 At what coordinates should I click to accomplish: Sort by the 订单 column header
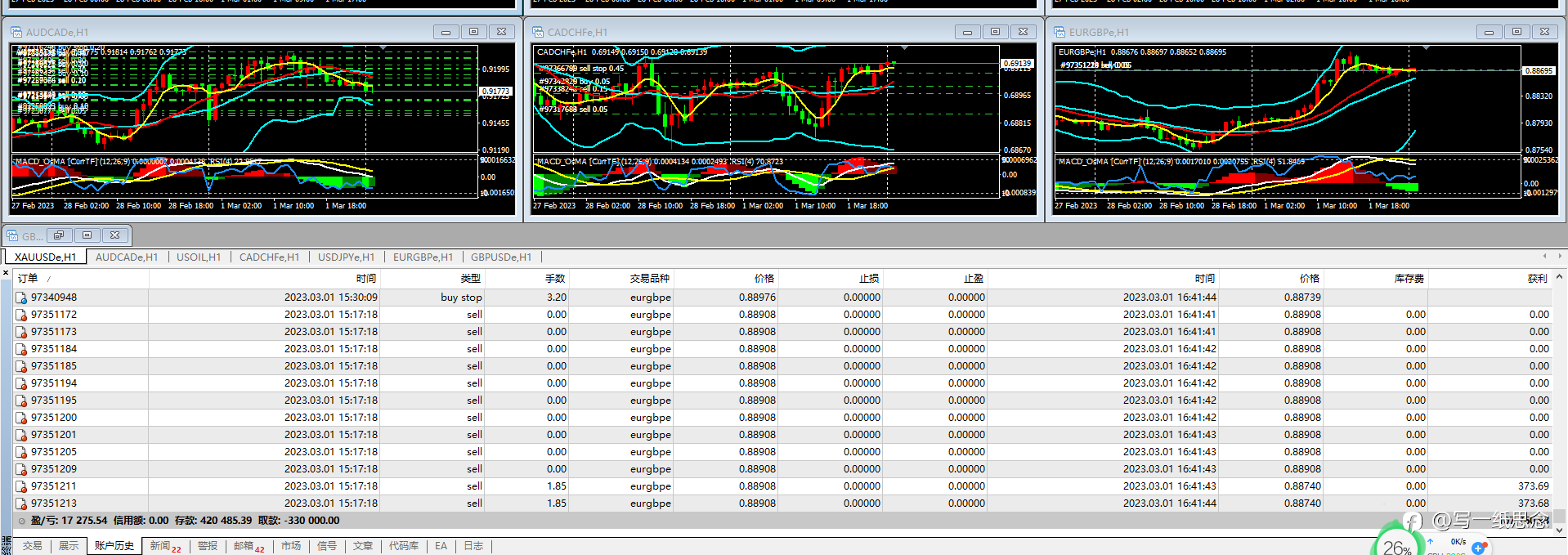(28, 279)
